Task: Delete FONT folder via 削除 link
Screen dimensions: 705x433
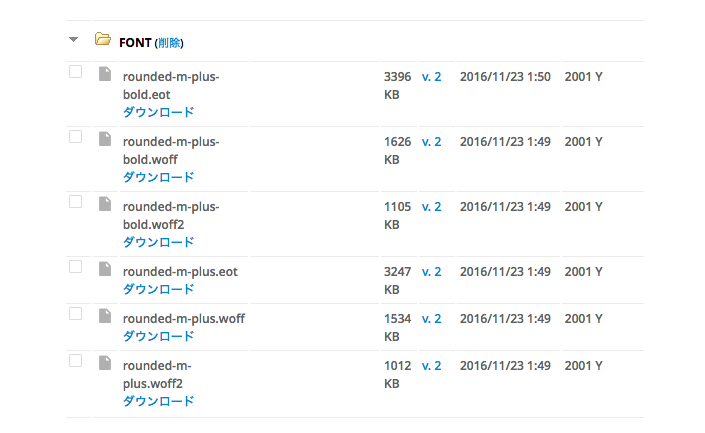Action: (x=169, y=43)
